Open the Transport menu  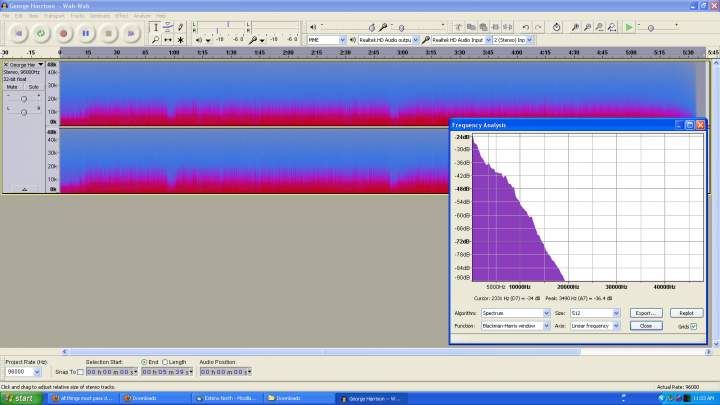(x=54, y=16)
